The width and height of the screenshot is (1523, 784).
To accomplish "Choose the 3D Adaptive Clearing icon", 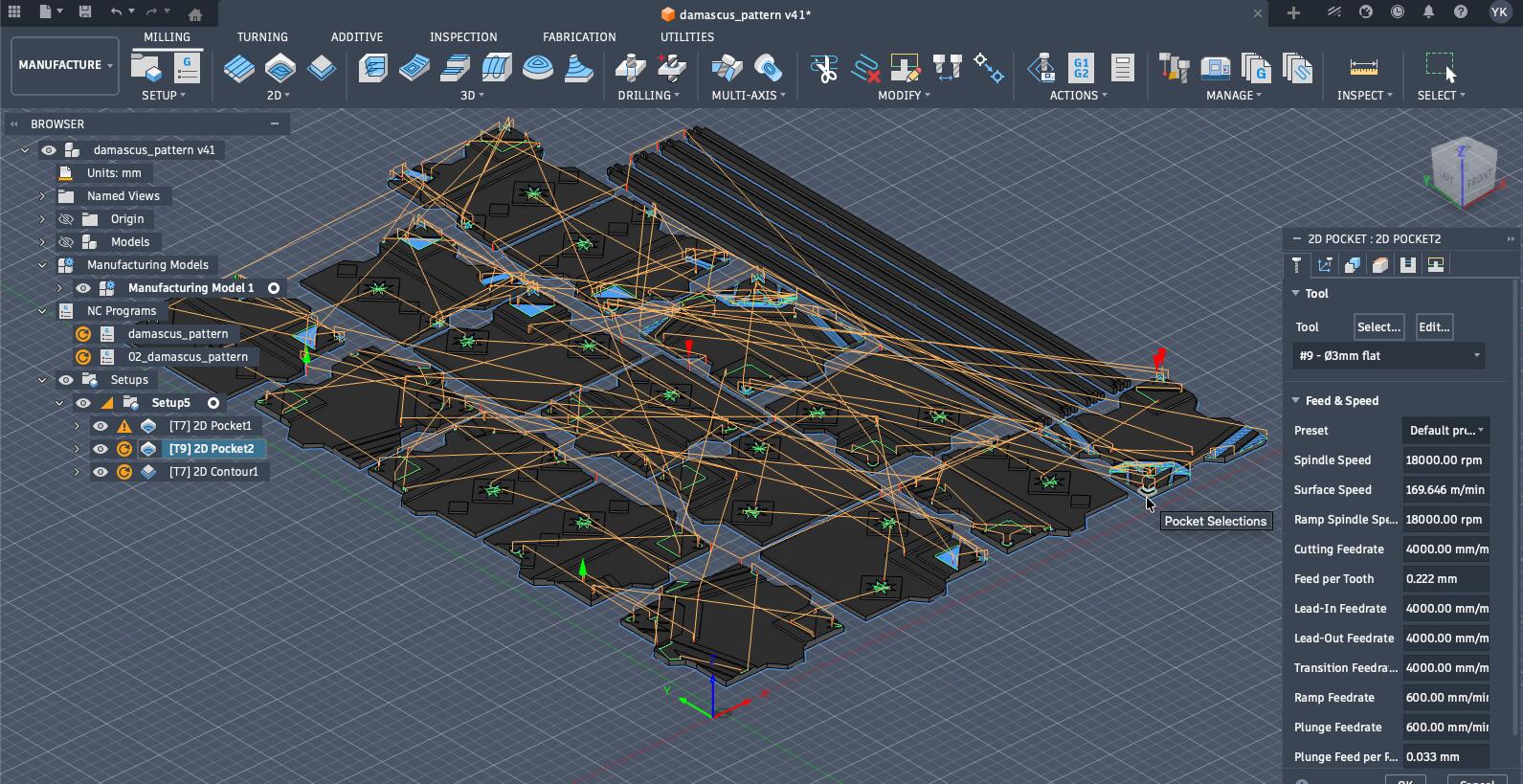I will click(373, 68).
